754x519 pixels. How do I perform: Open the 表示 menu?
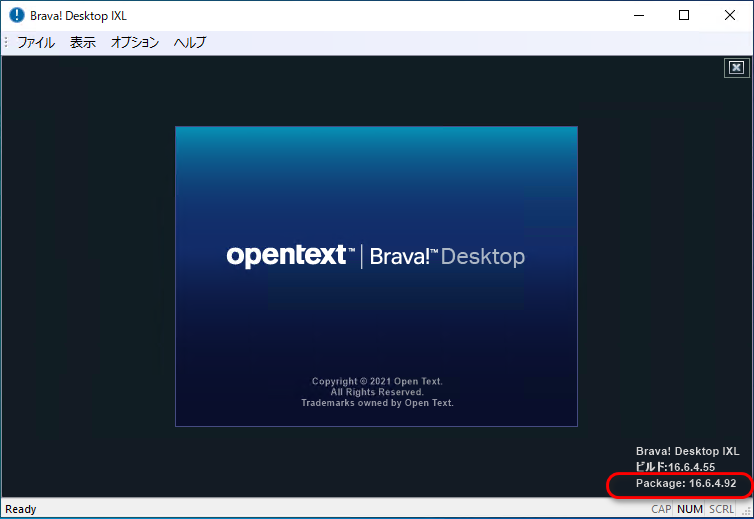(83, 42)
